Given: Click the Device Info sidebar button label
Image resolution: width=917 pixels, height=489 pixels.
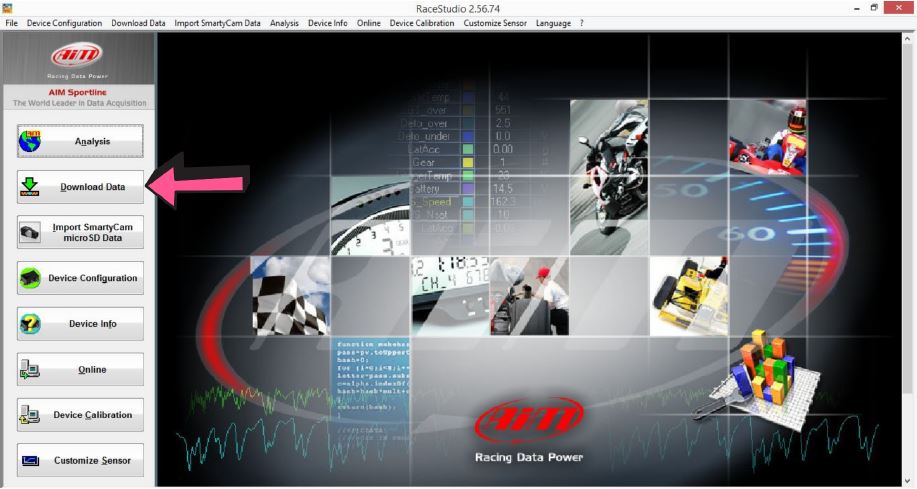Looking at the screenshot, I should coord(92,324).
